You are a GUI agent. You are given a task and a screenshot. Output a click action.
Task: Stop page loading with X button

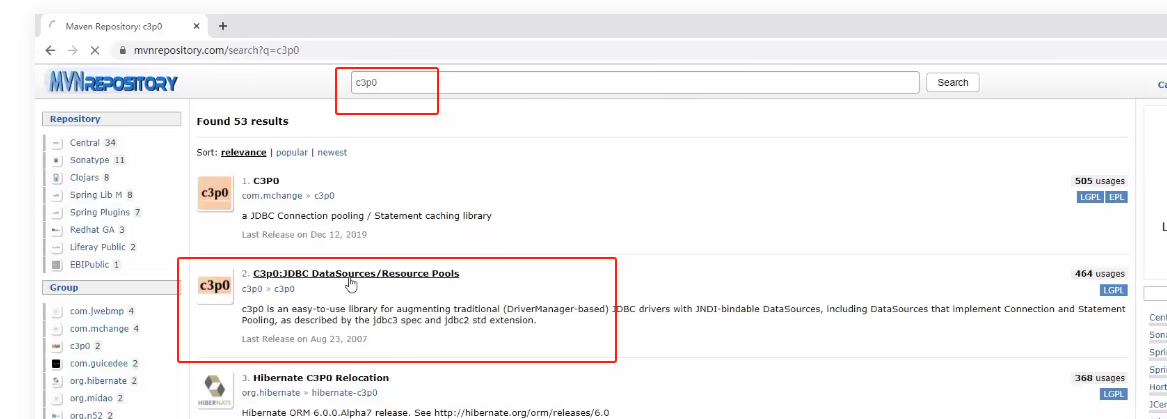click(x=95, y=51)
